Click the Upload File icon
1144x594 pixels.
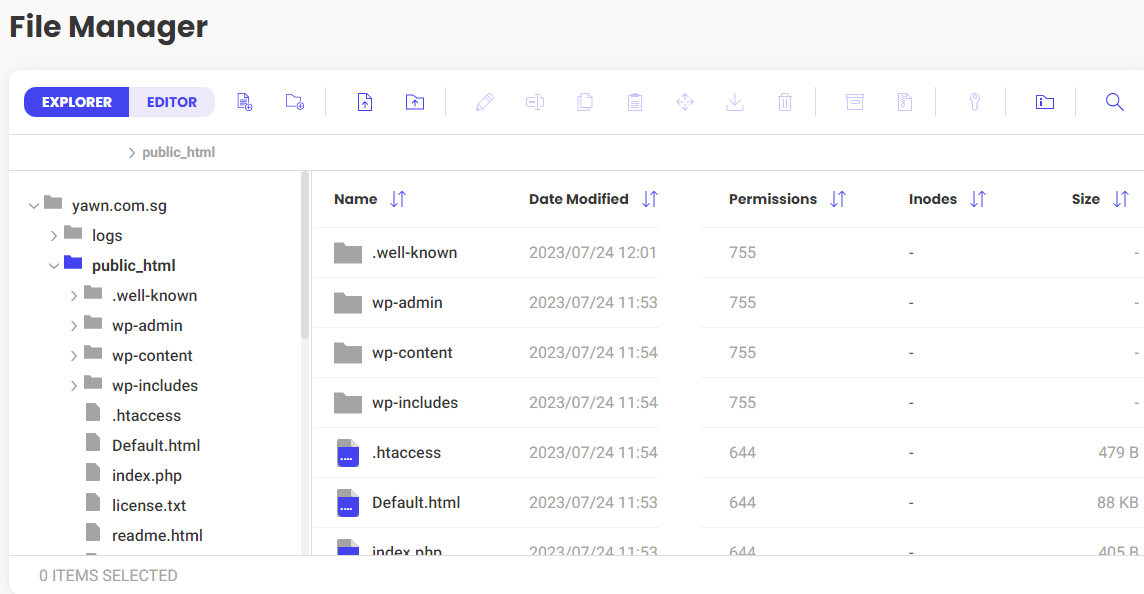tap(365, 102)
